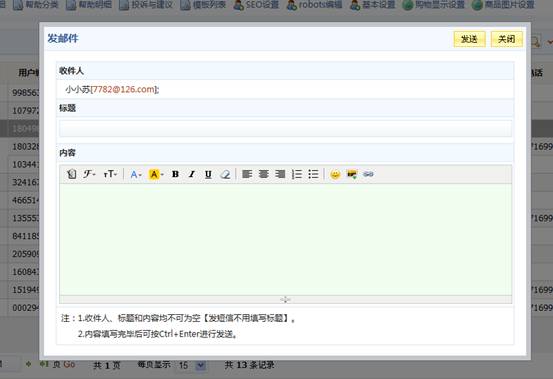Click the 关闭 close button

click(x=506, y=39)
